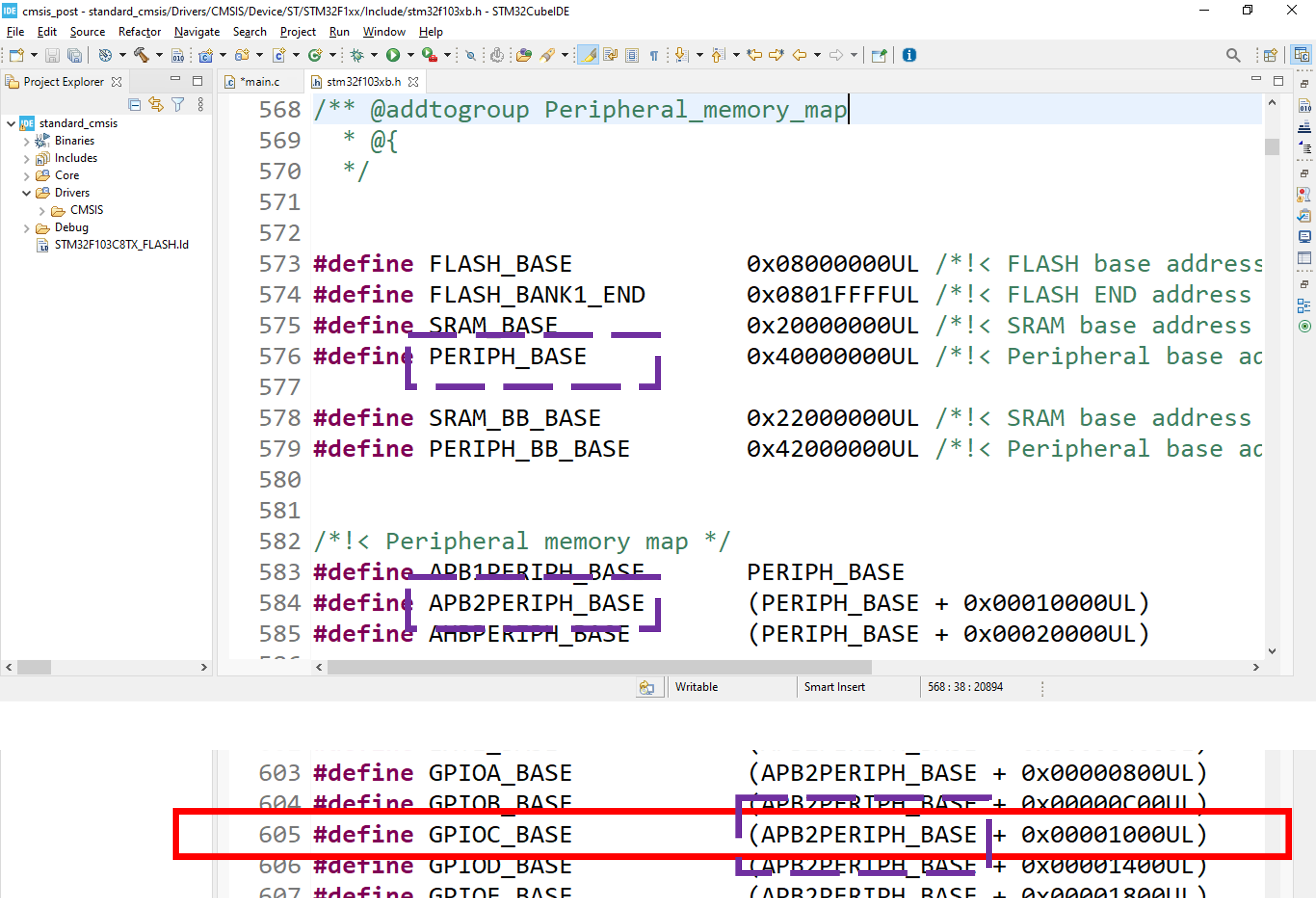This screenshot has height=898, width=1316.
Task: Collapse the Drivers folder node
Action: [26, 193]
